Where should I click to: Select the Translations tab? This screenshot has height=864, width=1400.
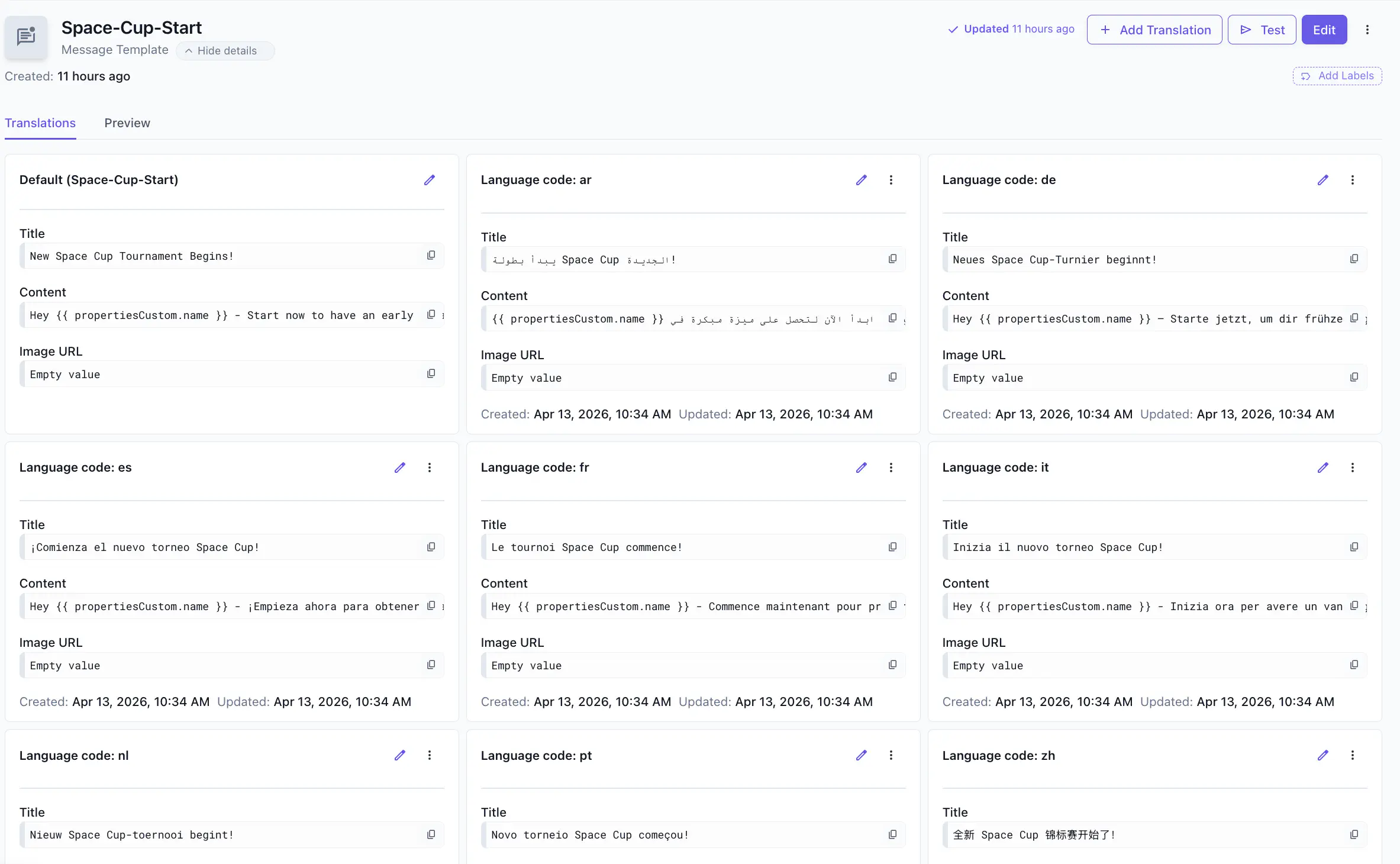(x=40, y=123)
